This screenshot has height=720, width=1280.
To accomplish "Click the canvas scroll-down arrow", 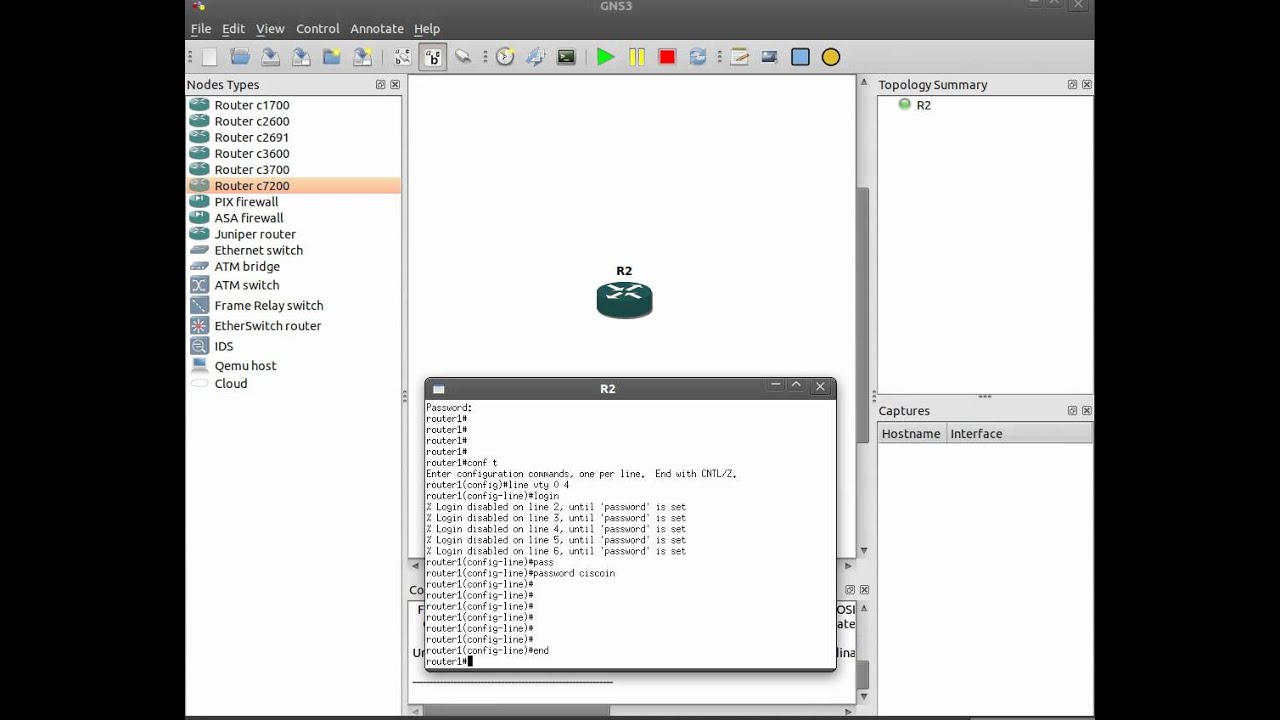I will (x=864, y=551).
